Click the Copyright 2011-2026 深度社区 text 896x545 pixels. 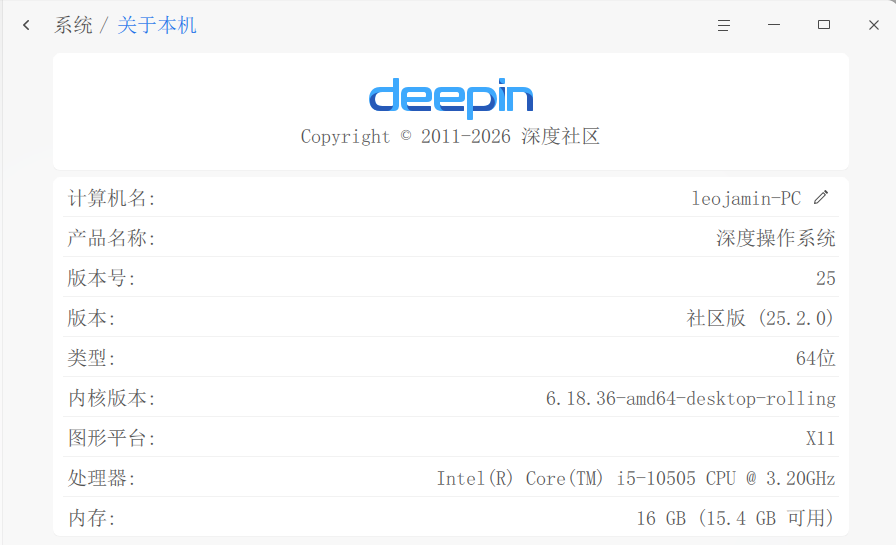pos(450,137)
